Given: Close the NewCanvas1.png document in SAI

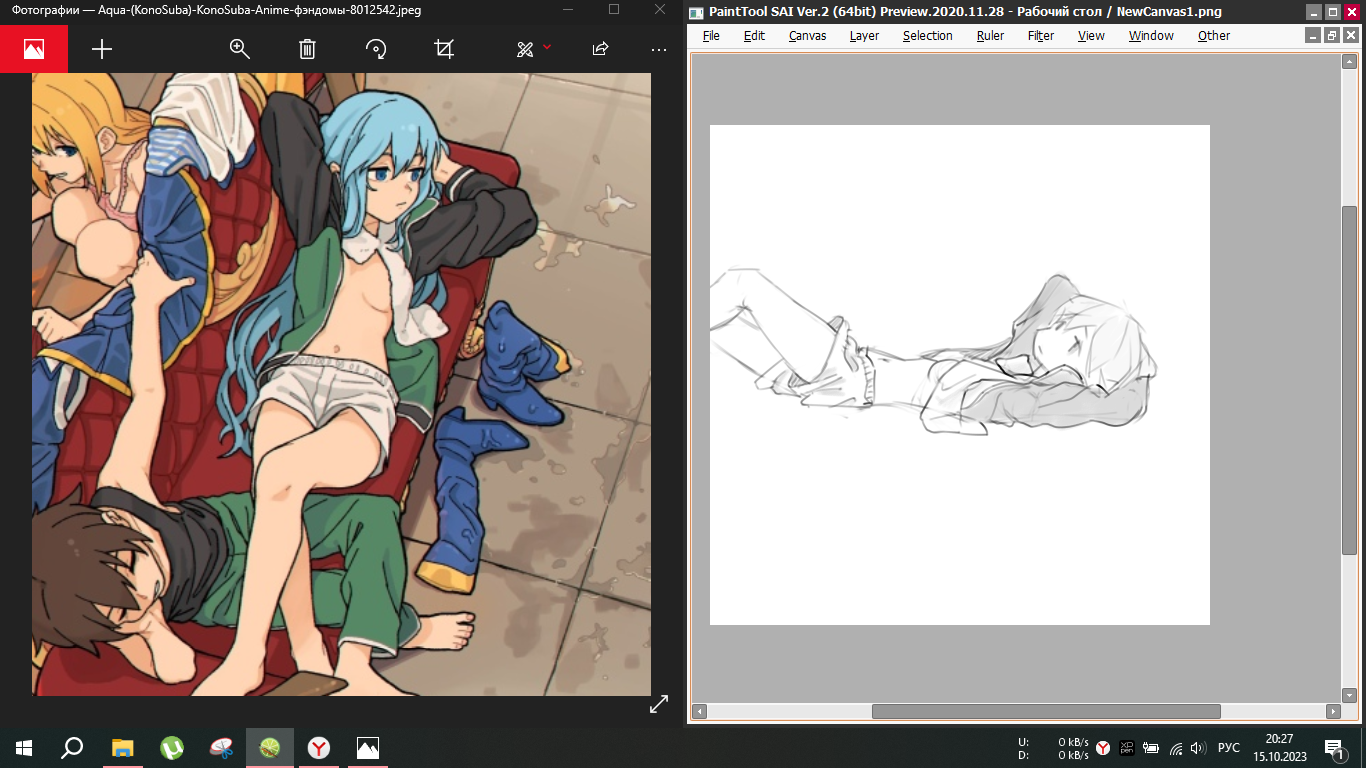Looking at the screenshot, I should pyautogui.click(x=1350, y=35).
